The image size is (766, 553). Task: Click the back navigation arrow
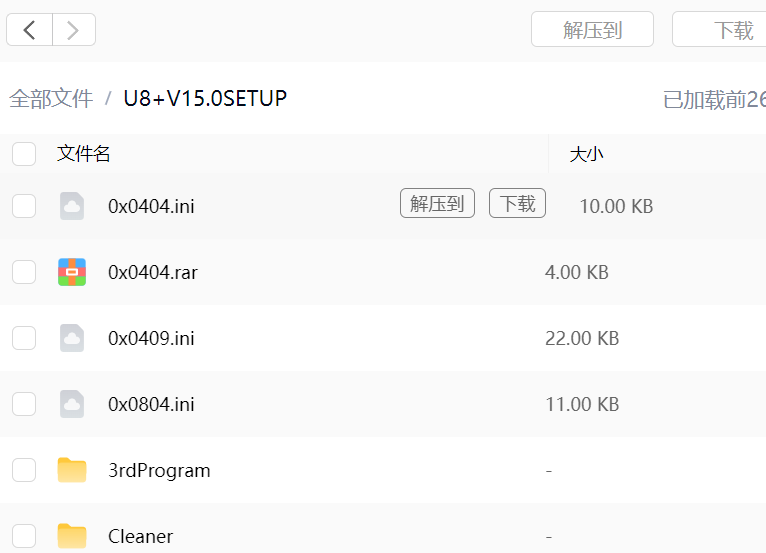pos(29,30)
